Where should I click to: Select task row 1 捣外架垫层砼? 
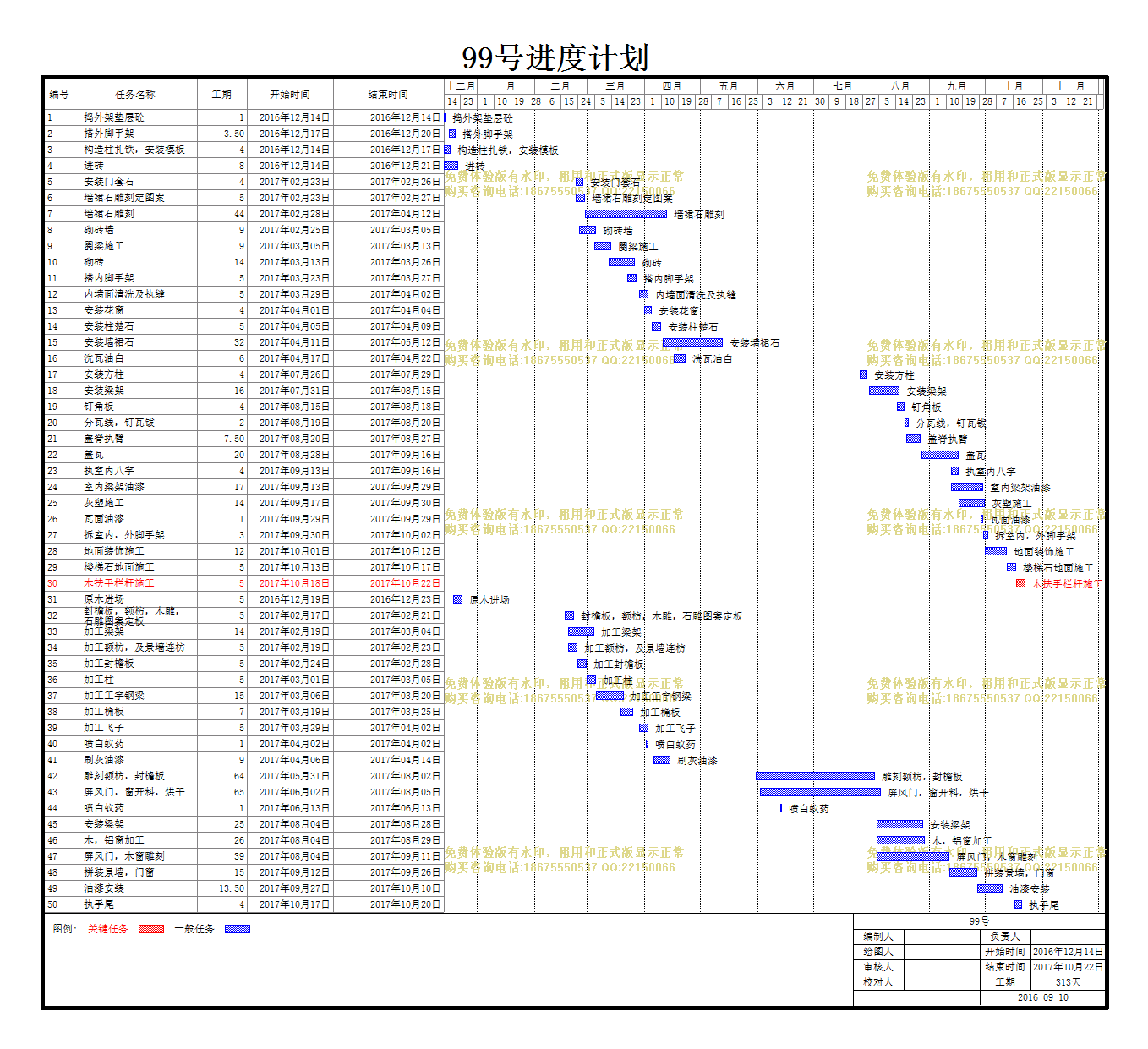point(244,117)
